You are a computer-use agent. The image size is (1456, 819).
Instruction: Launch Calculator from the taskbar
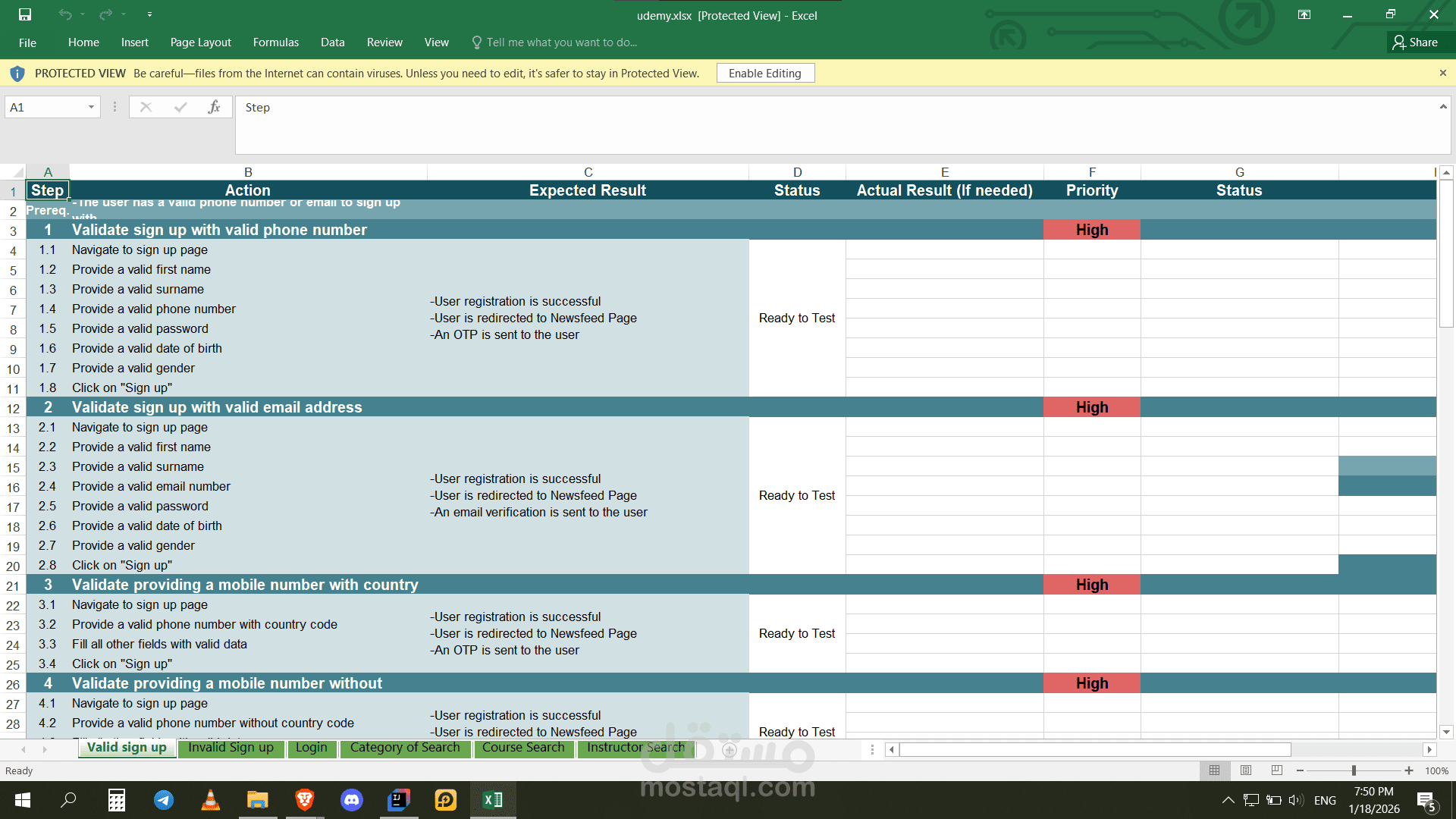[x=117, y=800]
